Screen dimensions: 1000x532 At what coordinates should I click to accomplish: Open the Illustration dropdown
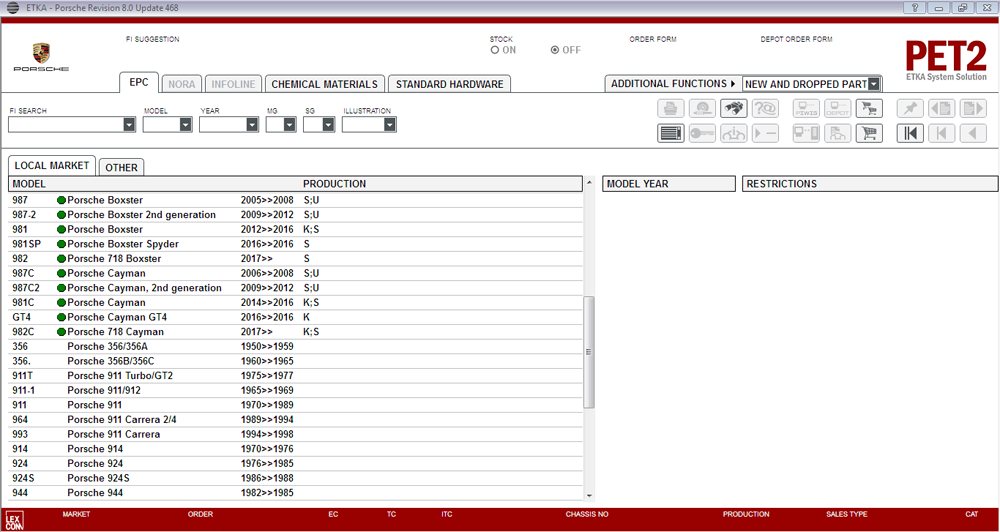pos(390,125)
